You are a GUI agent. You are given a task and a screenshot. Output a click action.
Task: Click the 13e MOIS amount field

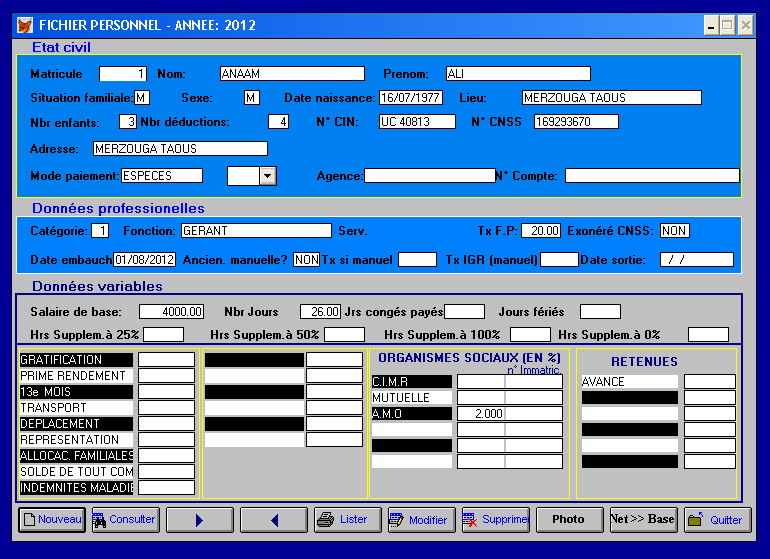pos(166,391)
